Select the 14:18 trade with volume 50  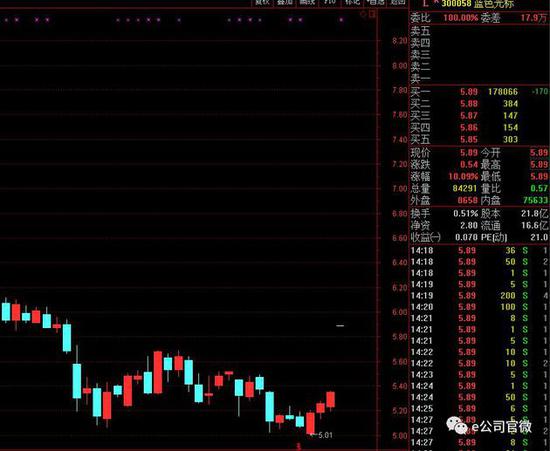pos(479,262)
